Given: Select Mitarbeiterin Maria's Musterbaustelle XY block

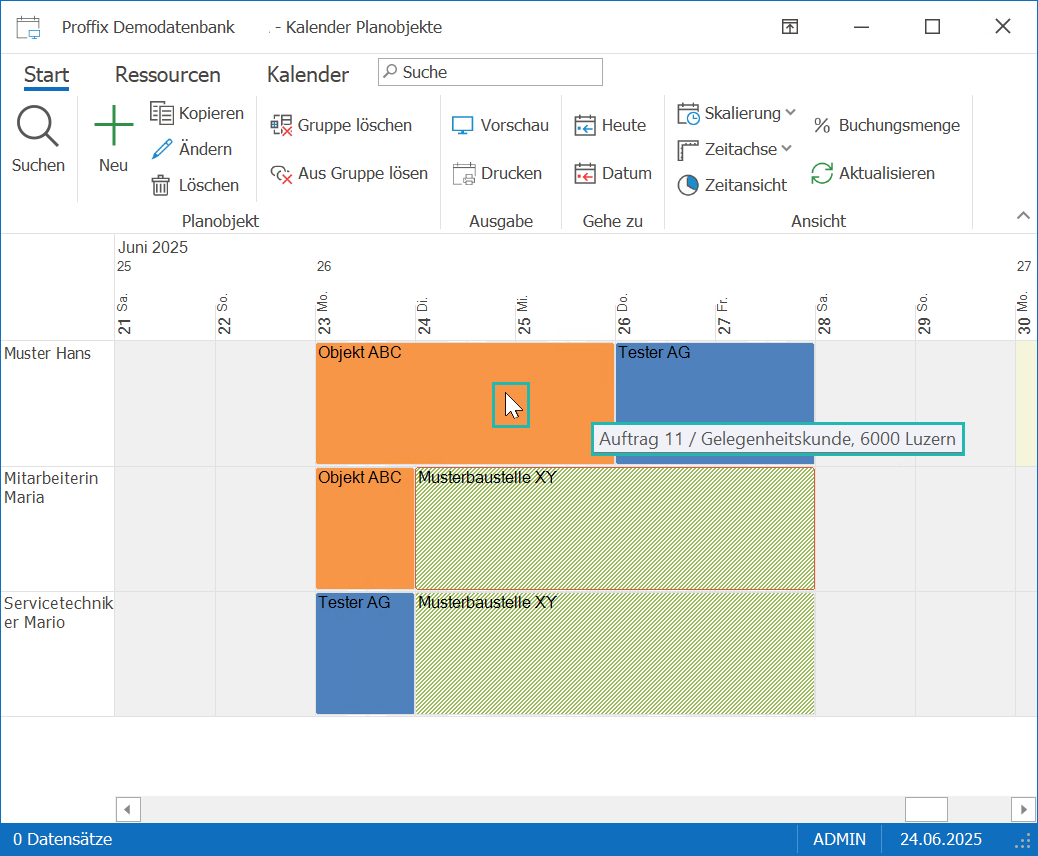Looking at the screenshot, I should click(x=615, y=528).
